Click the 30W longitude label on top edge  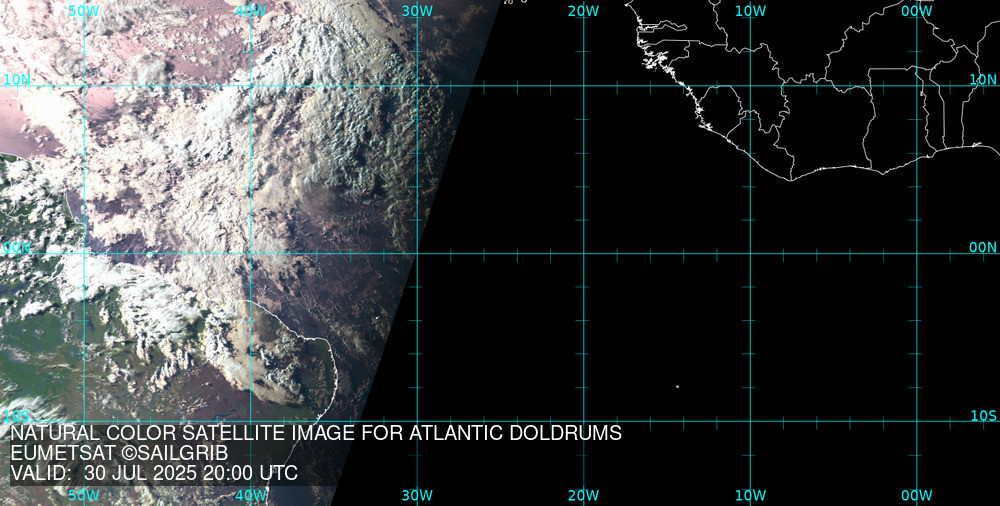coord(417,11)
